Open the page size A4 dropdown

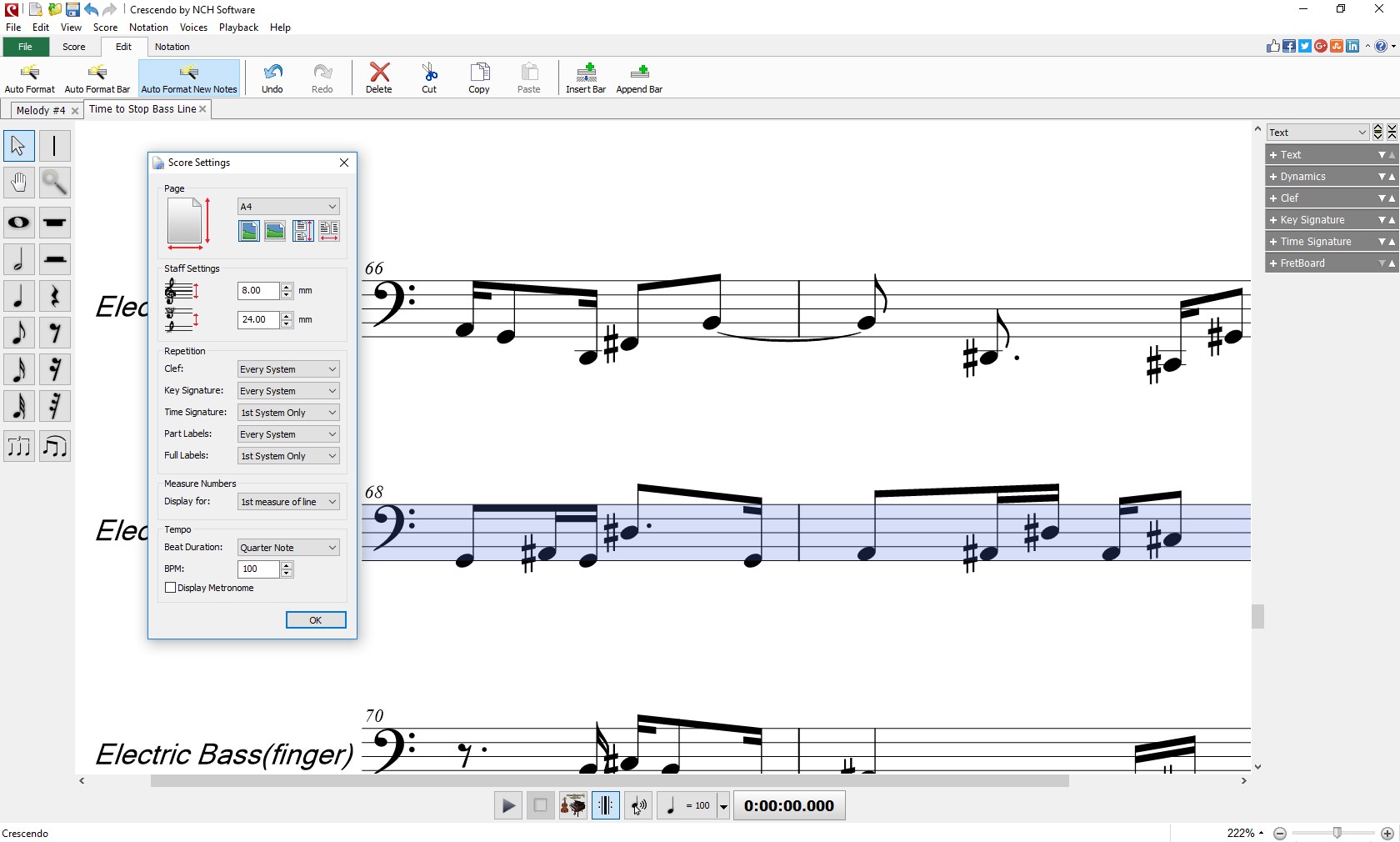[x=287, y=206]
